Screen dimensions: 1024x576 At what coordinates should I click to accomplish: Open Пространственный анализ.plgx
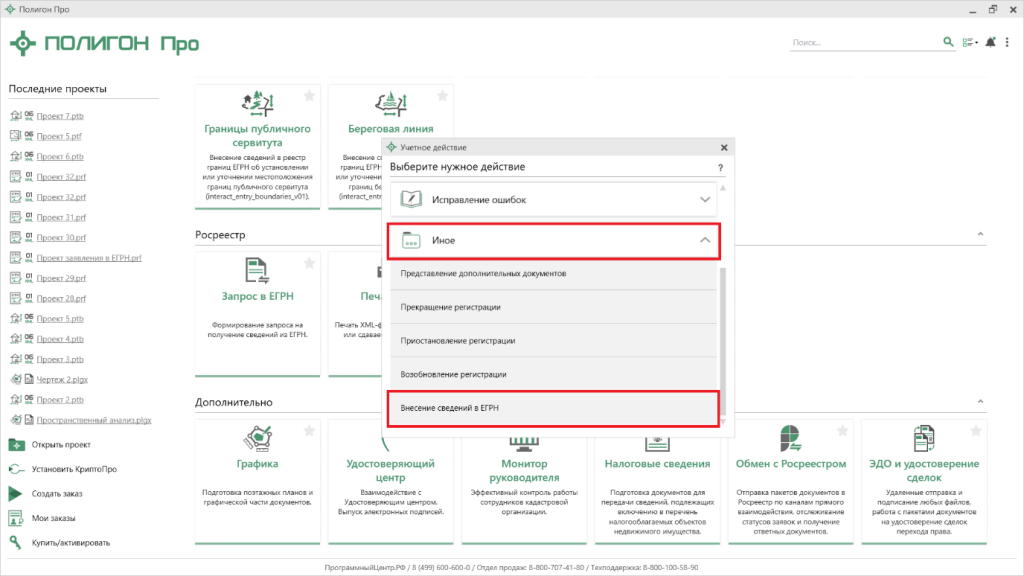coord(94,420)
